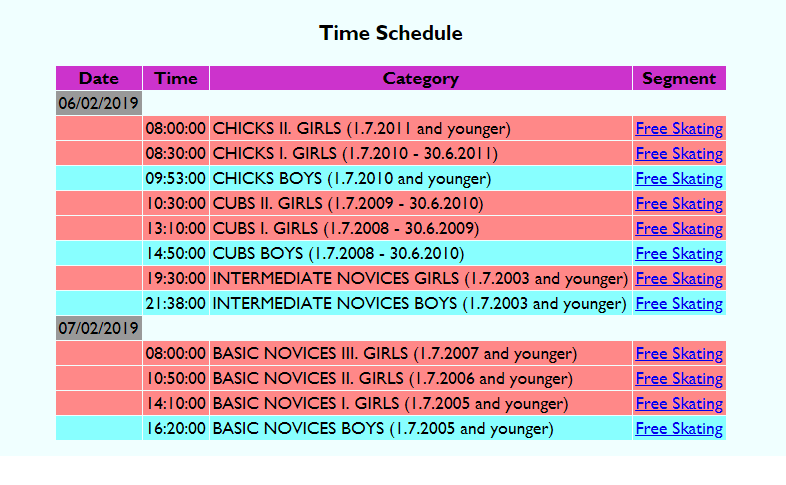
Task: Open Free Skating for BASIC NOVICES III. GIRLS
Action: tap(679, 354)
